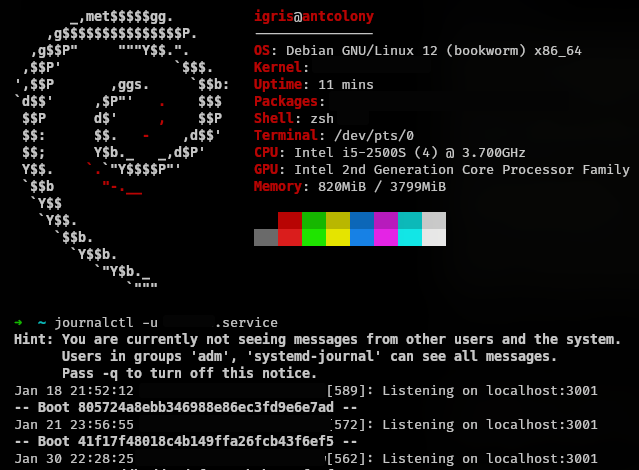The height and width of the screenshot is (470, 639).
Task: Click the 'Jan 30 22:28:25' timestamp
Action: (x=74, y=459)
